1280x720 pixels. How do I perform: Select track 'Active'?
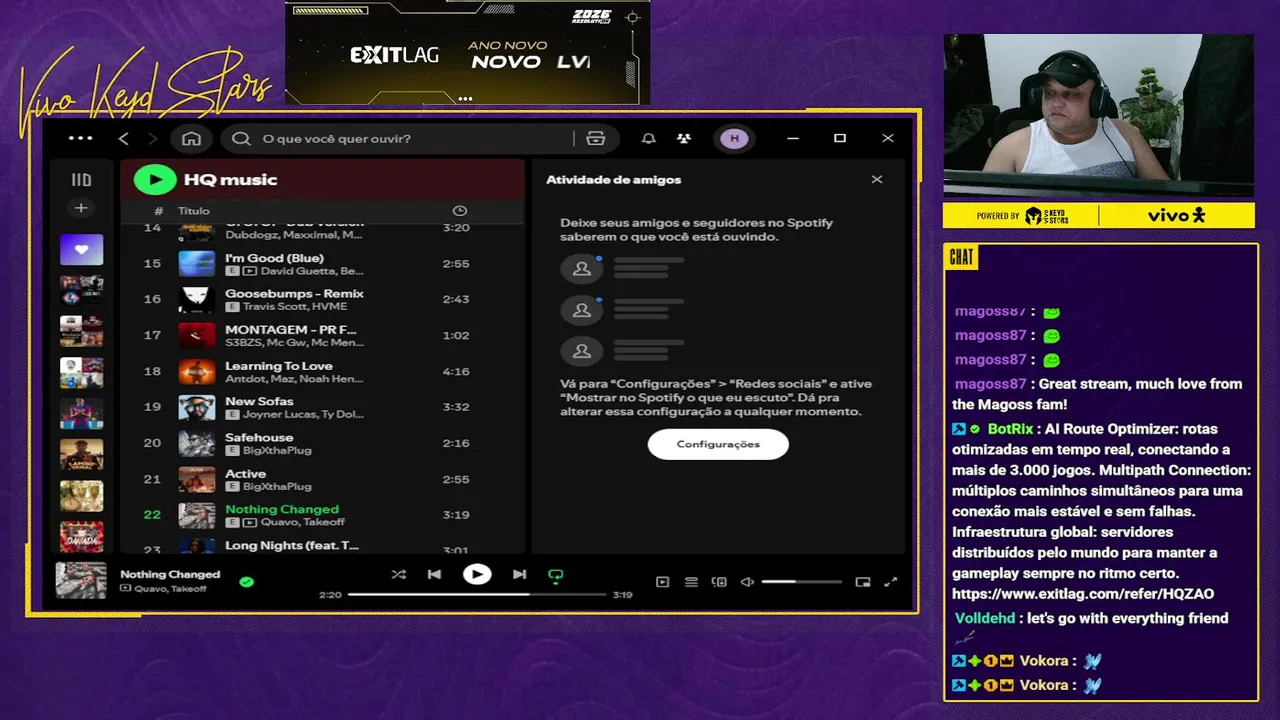click(x=322, y=479)
